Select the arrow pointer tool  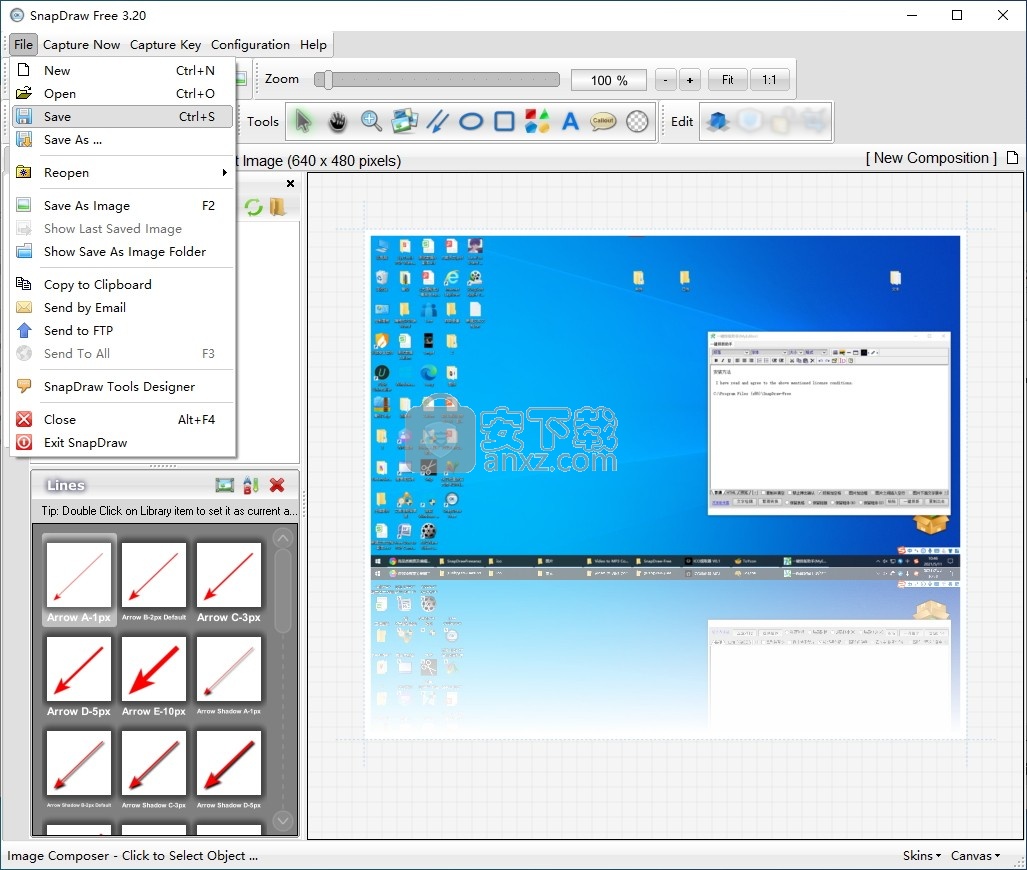303,121
